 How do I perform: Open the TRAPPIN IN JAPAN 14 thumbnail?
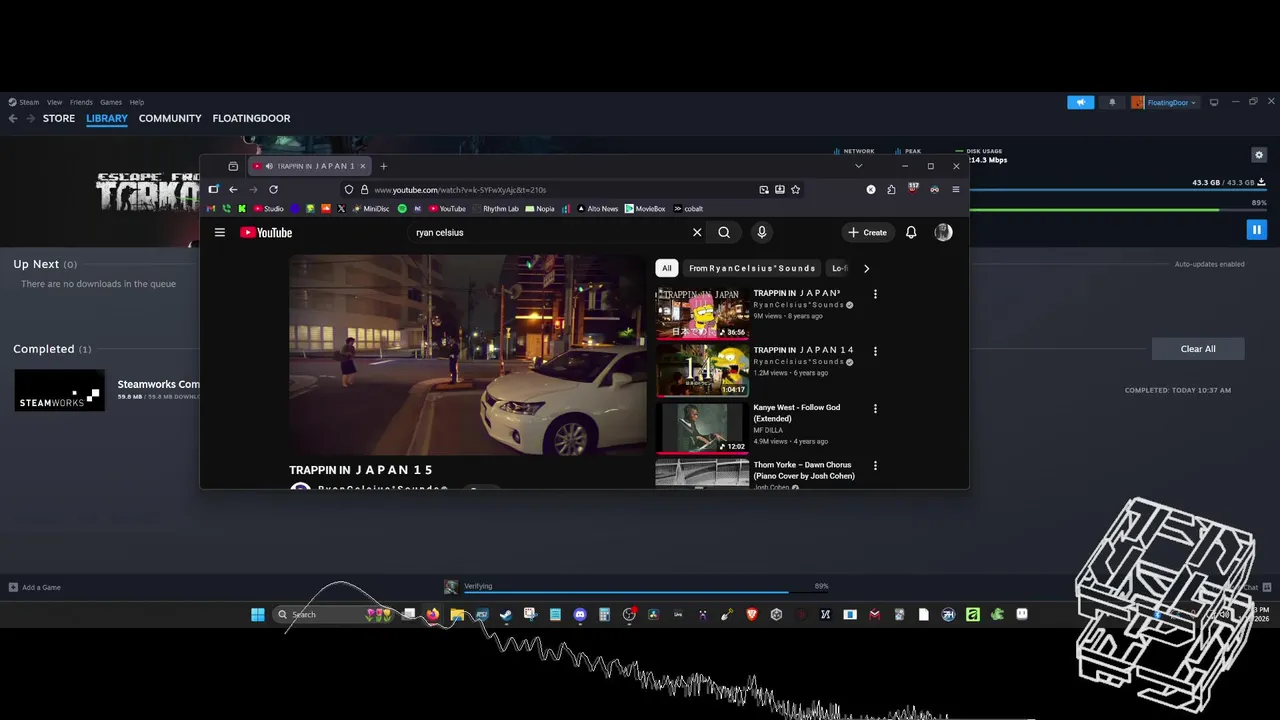[x=702, y=370]
